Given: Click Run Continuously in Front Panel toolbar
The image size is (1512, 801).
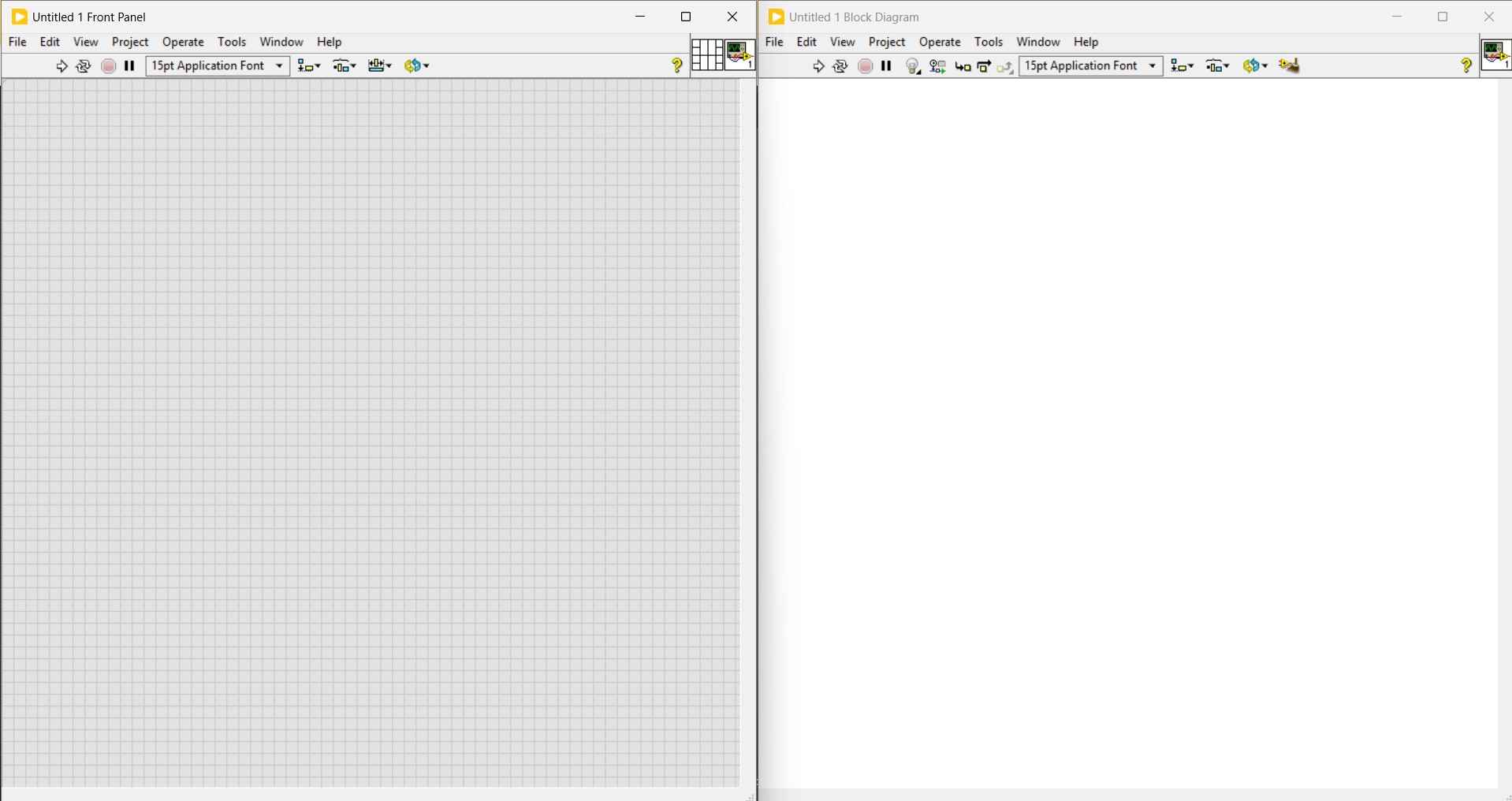Looking at the screenshot, I should [x=84, y=66].
